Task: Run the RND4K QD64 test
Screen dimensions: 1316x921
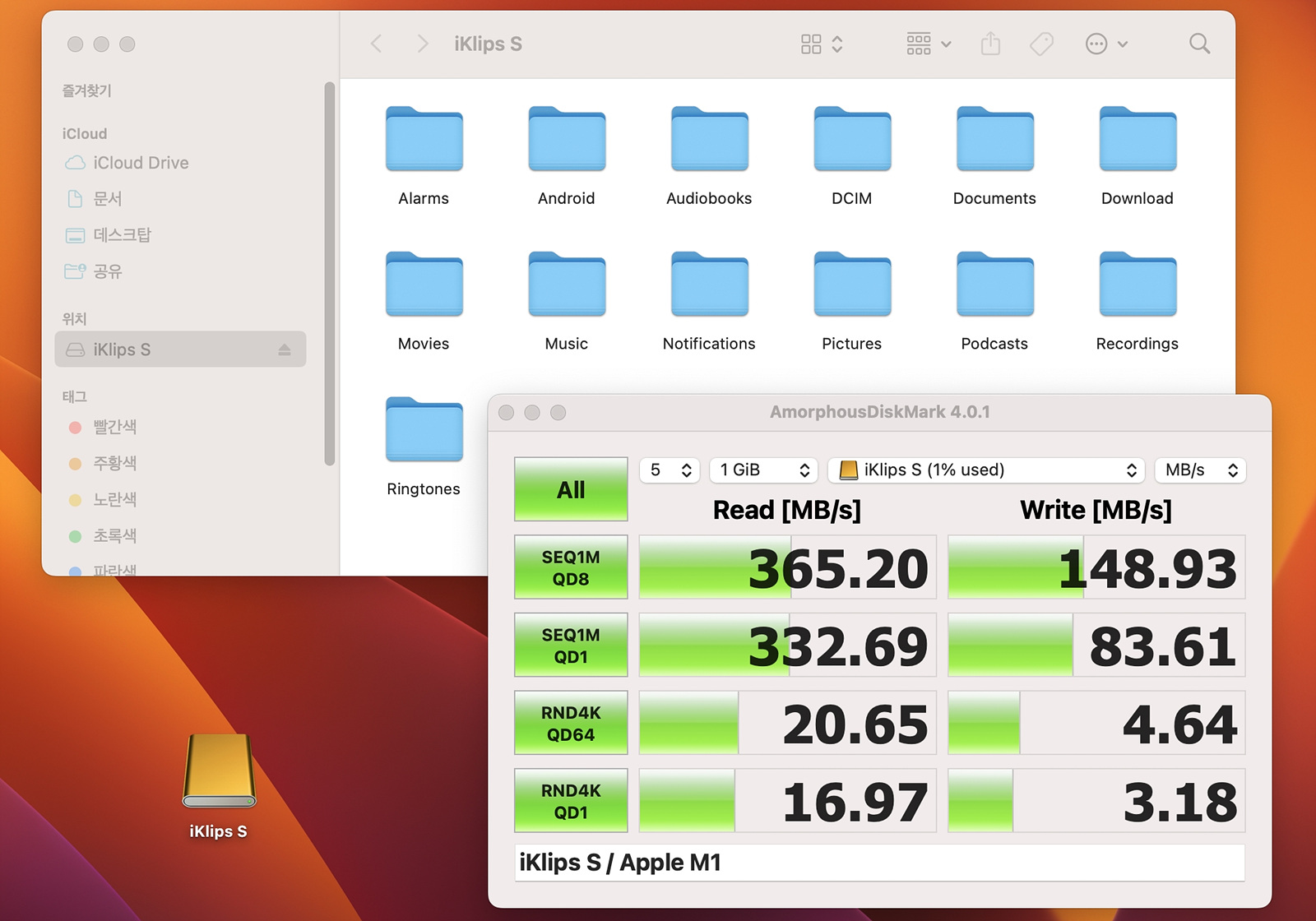Action: (x=571, y=723)
